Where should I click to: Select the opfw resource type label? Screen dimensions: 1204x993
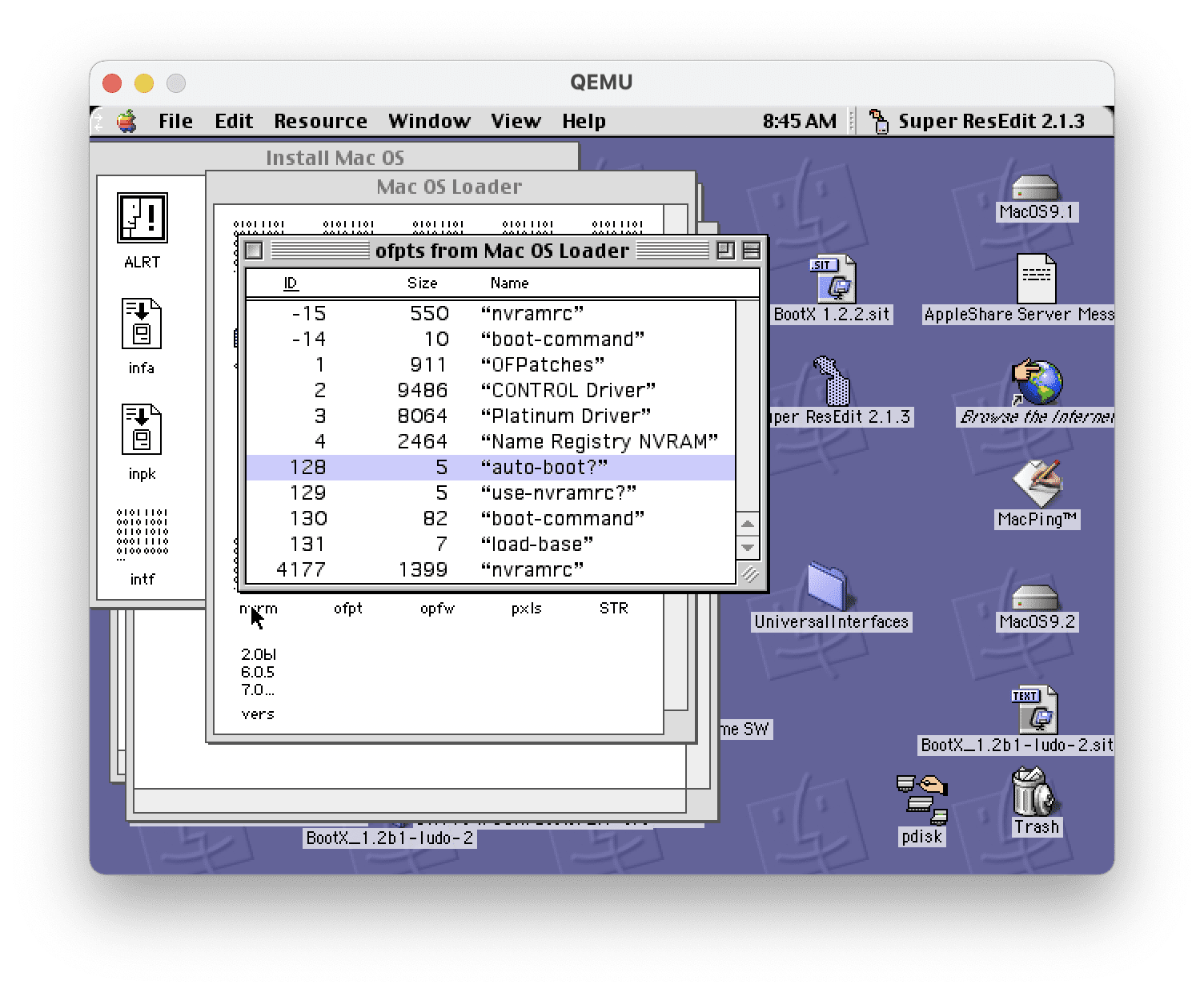[x=437, y=609]
